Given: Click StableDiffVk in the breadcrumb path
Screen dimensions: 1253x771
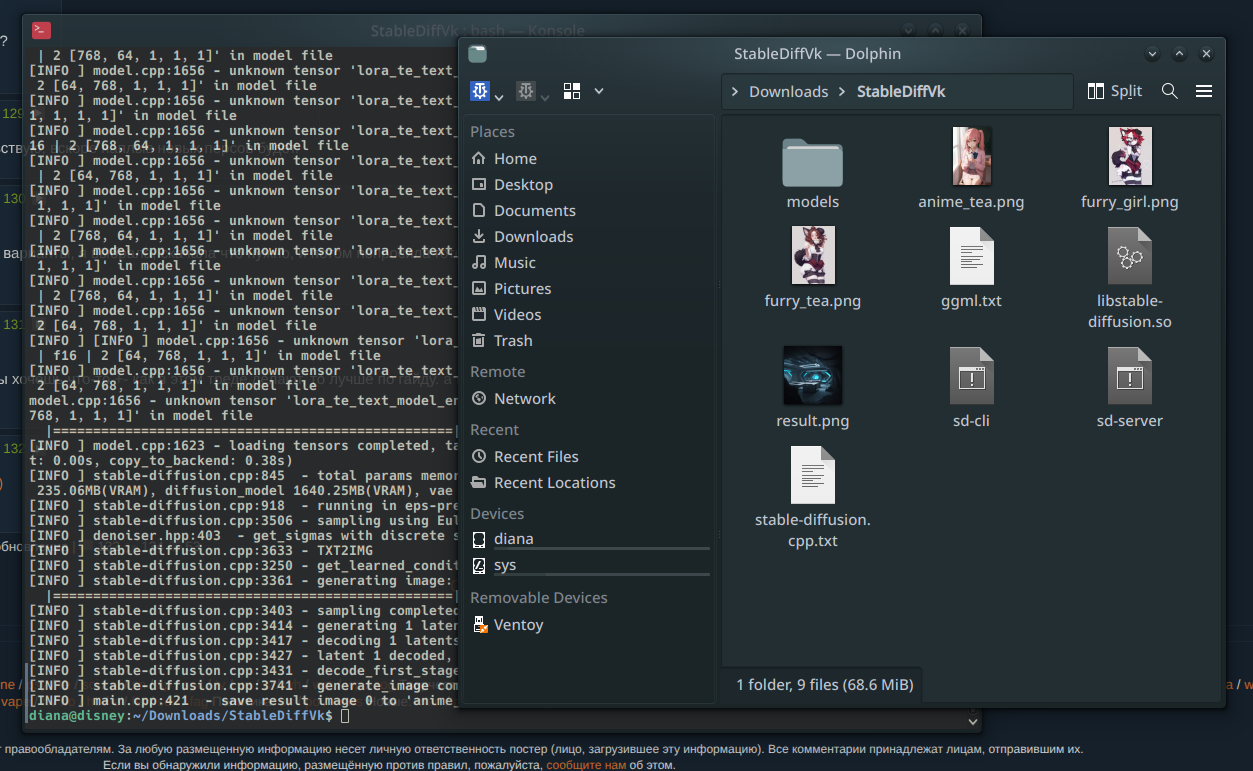Looking at the screenshot, I should (x=900, y=92).
